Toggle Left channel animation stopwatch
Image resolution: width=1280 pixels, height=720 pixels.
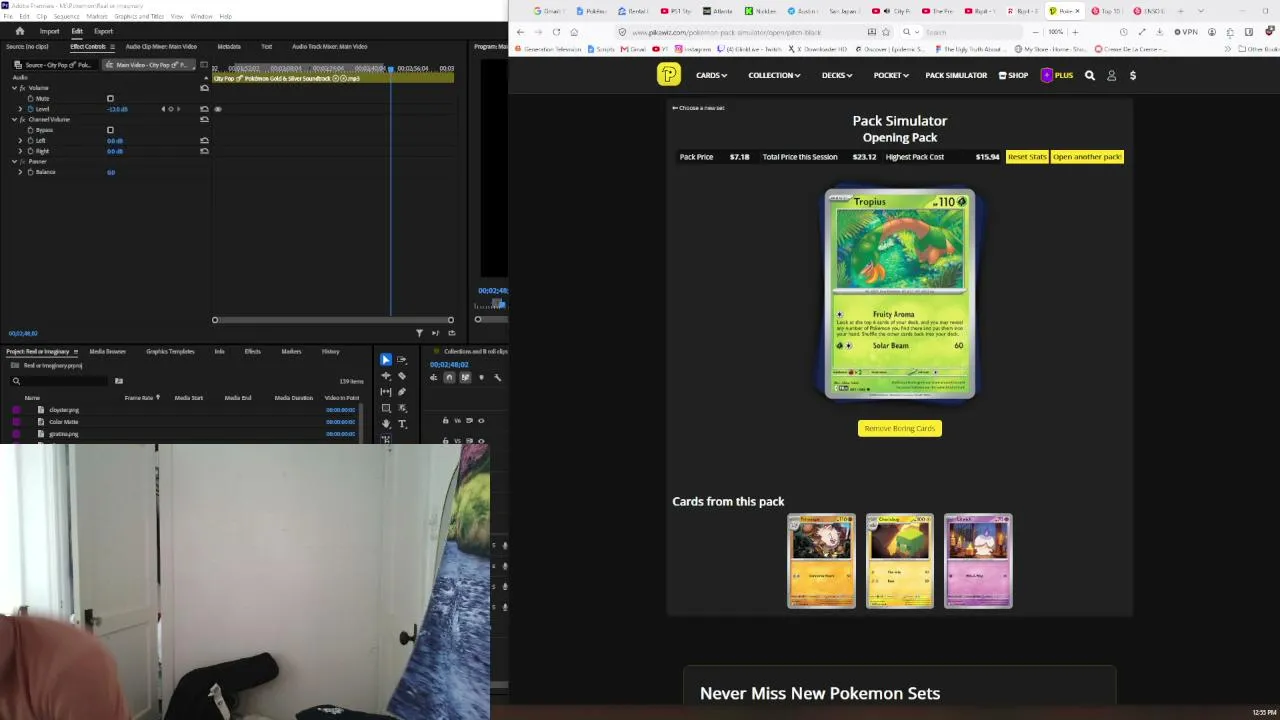(31, 141)
